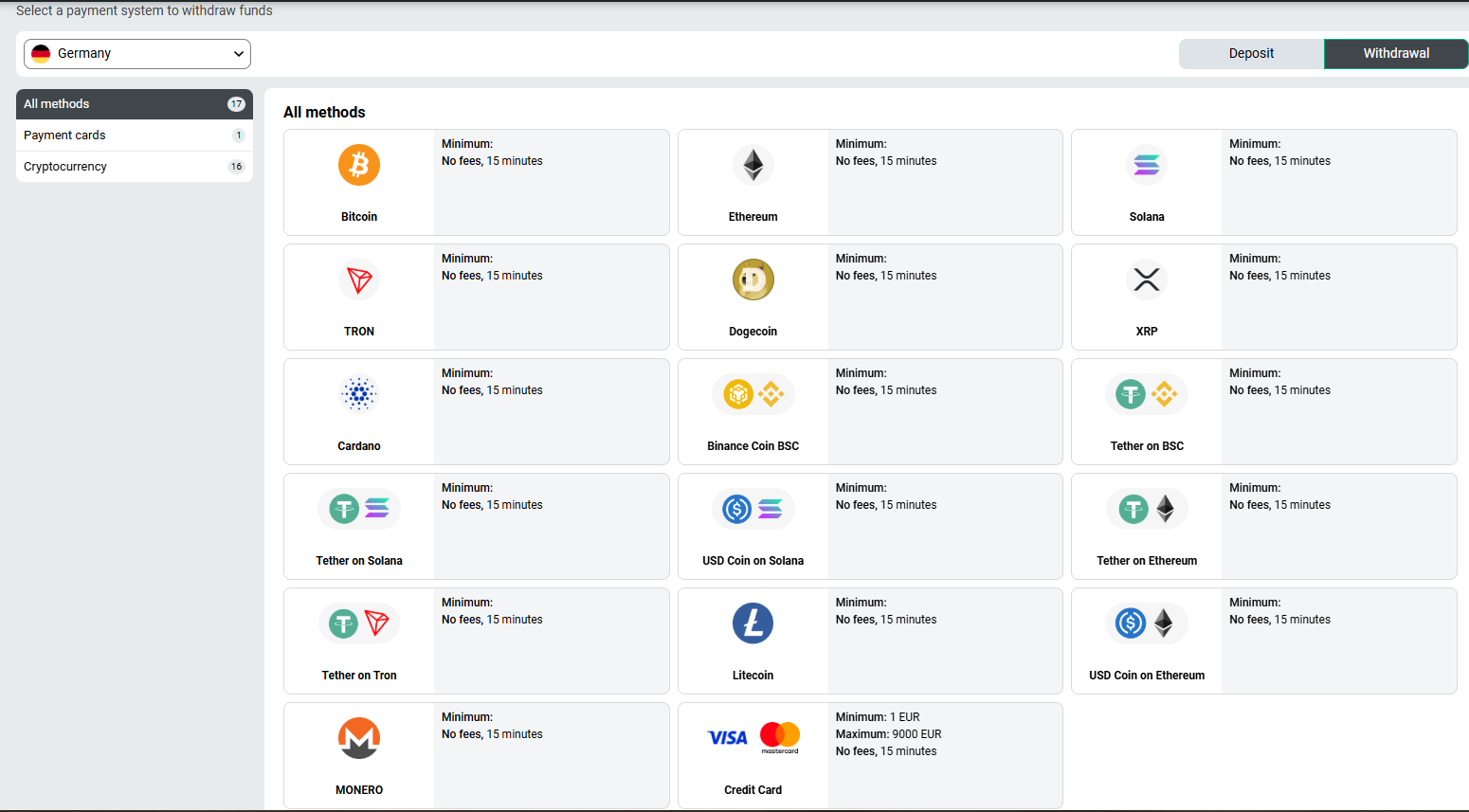Image resolution: width=1469 pixels, height=812 pixels.
Task: Open the Tether on Tron label
Action: tap(359, 676)
